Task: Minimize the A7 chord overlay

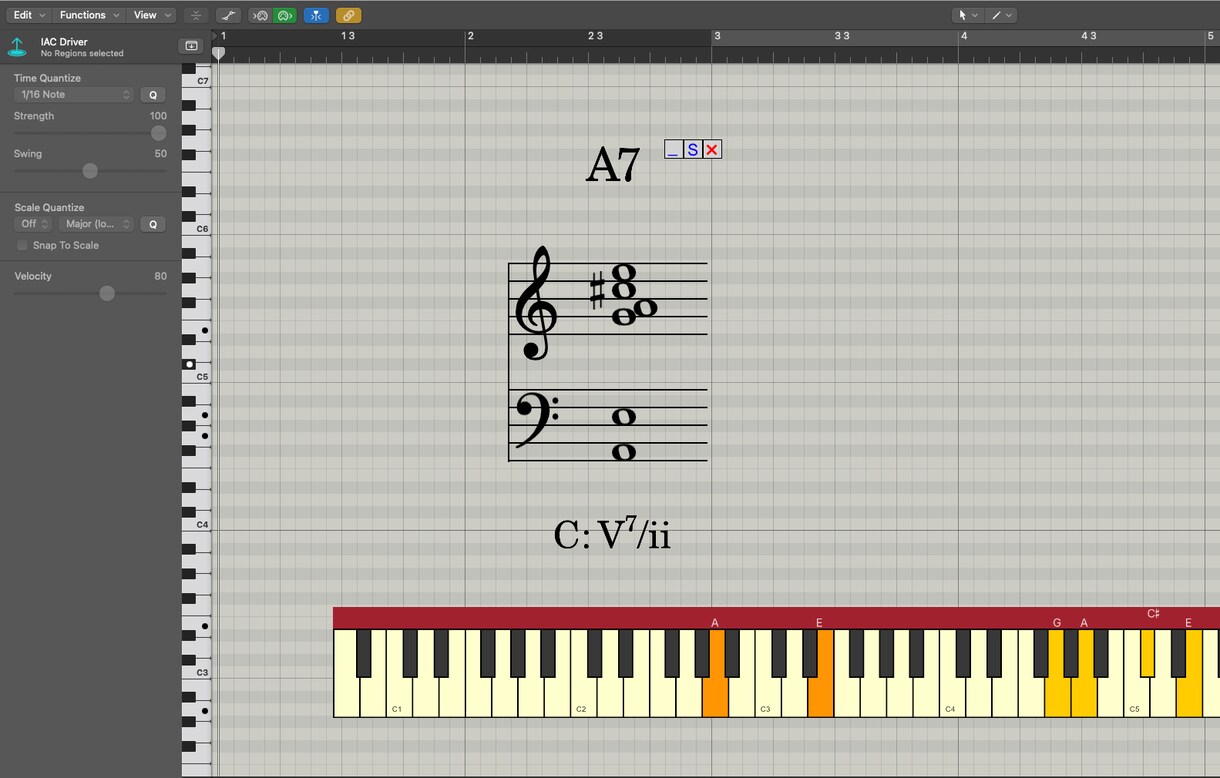Action: tap(673, 150)
